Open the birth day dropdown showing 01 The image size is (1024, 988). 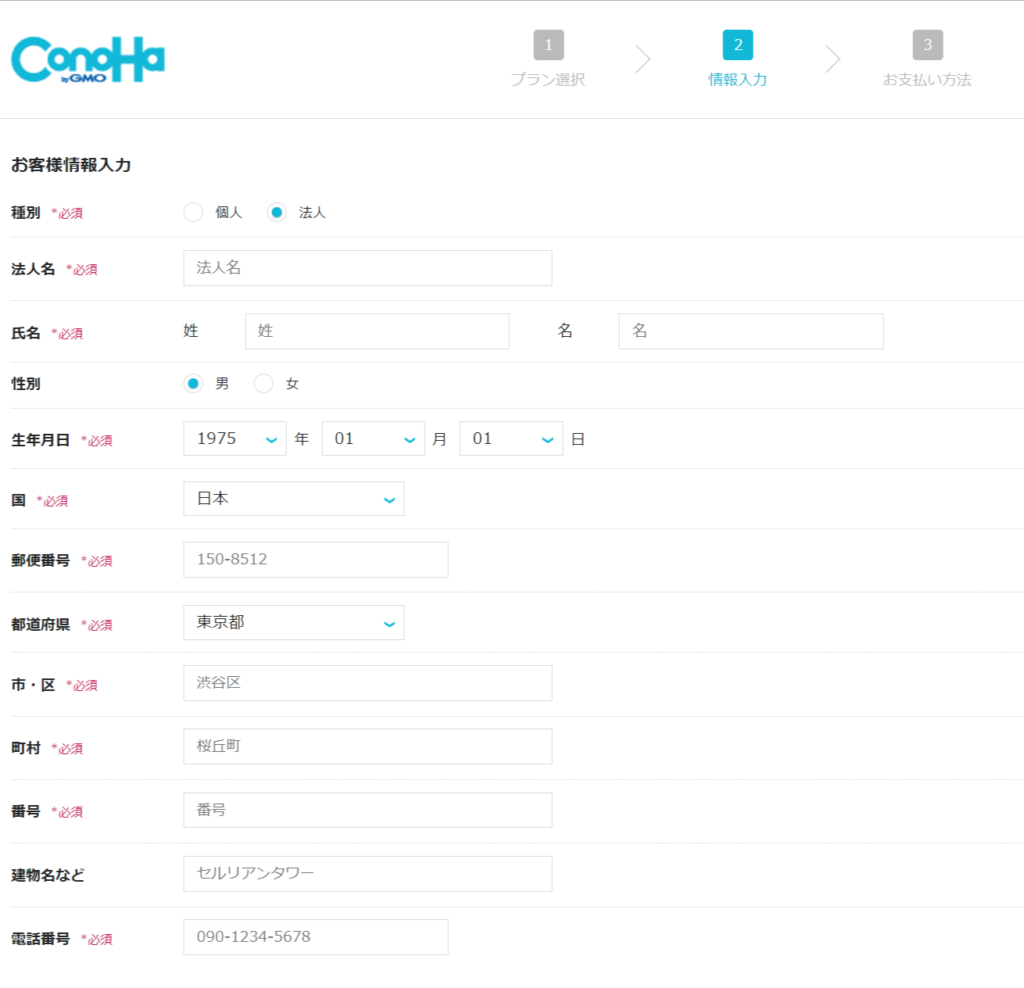(x=510, y=438)
